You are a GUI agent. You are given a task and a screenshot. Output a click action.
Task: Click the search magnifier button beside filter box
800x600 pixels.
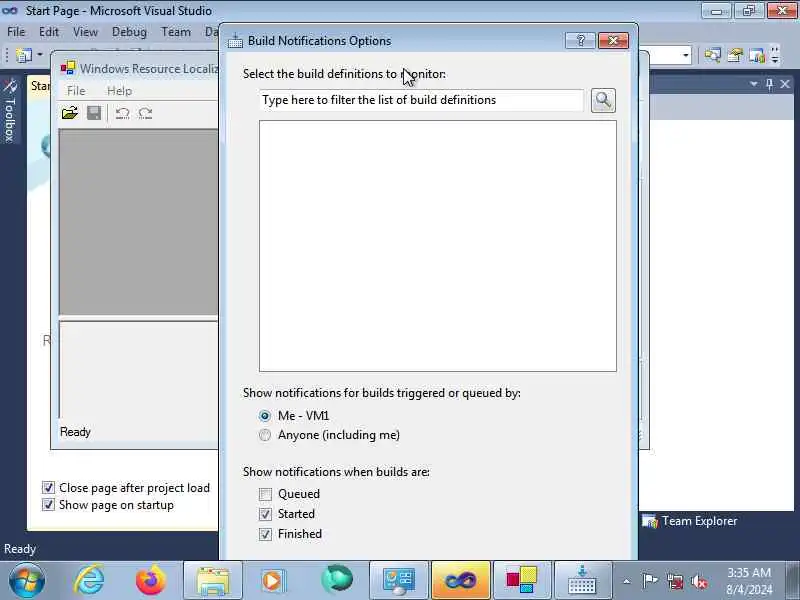(603, 100)
